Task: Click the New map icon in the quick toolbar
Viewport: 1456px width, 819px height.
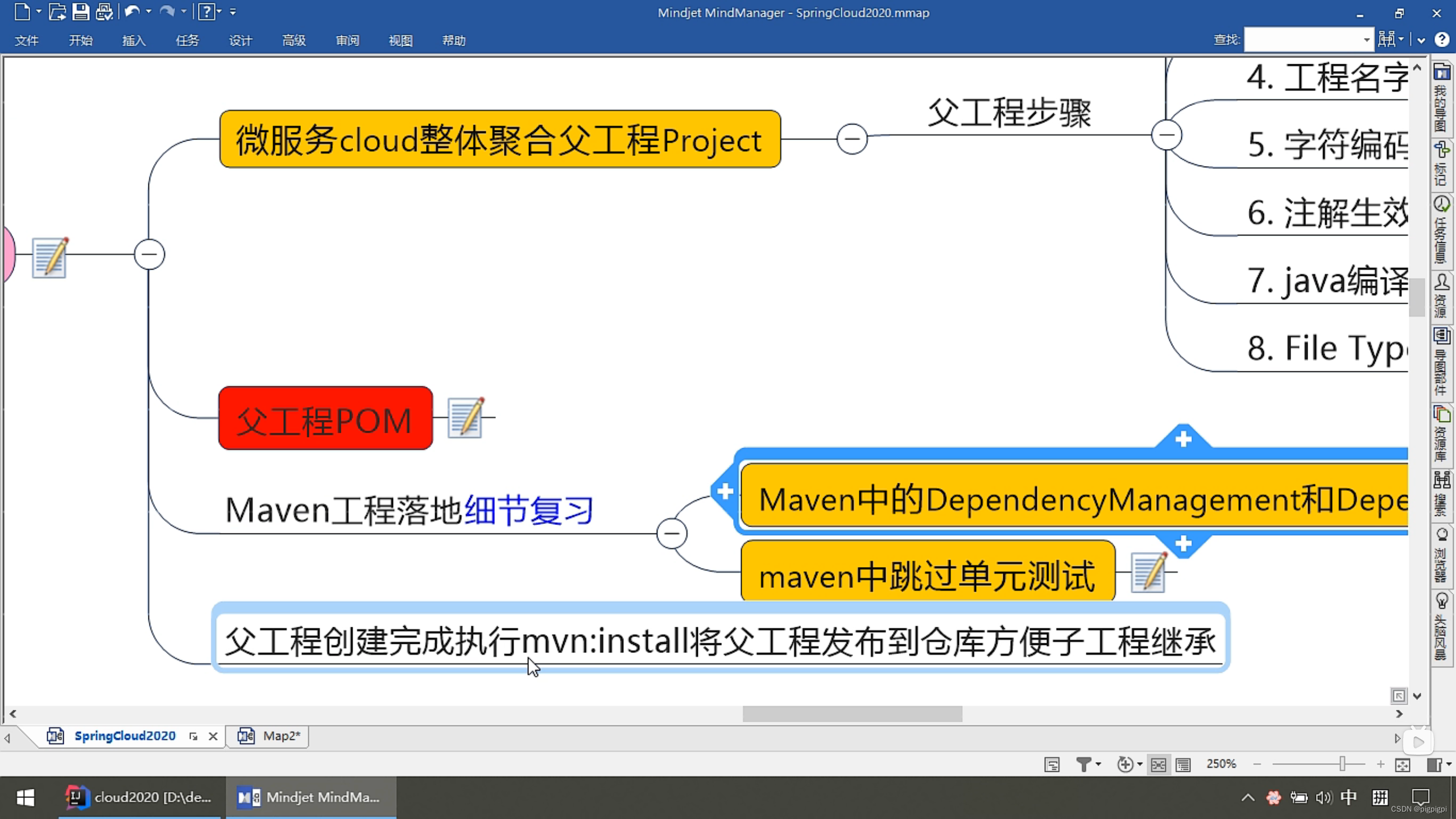Action: 22,12
